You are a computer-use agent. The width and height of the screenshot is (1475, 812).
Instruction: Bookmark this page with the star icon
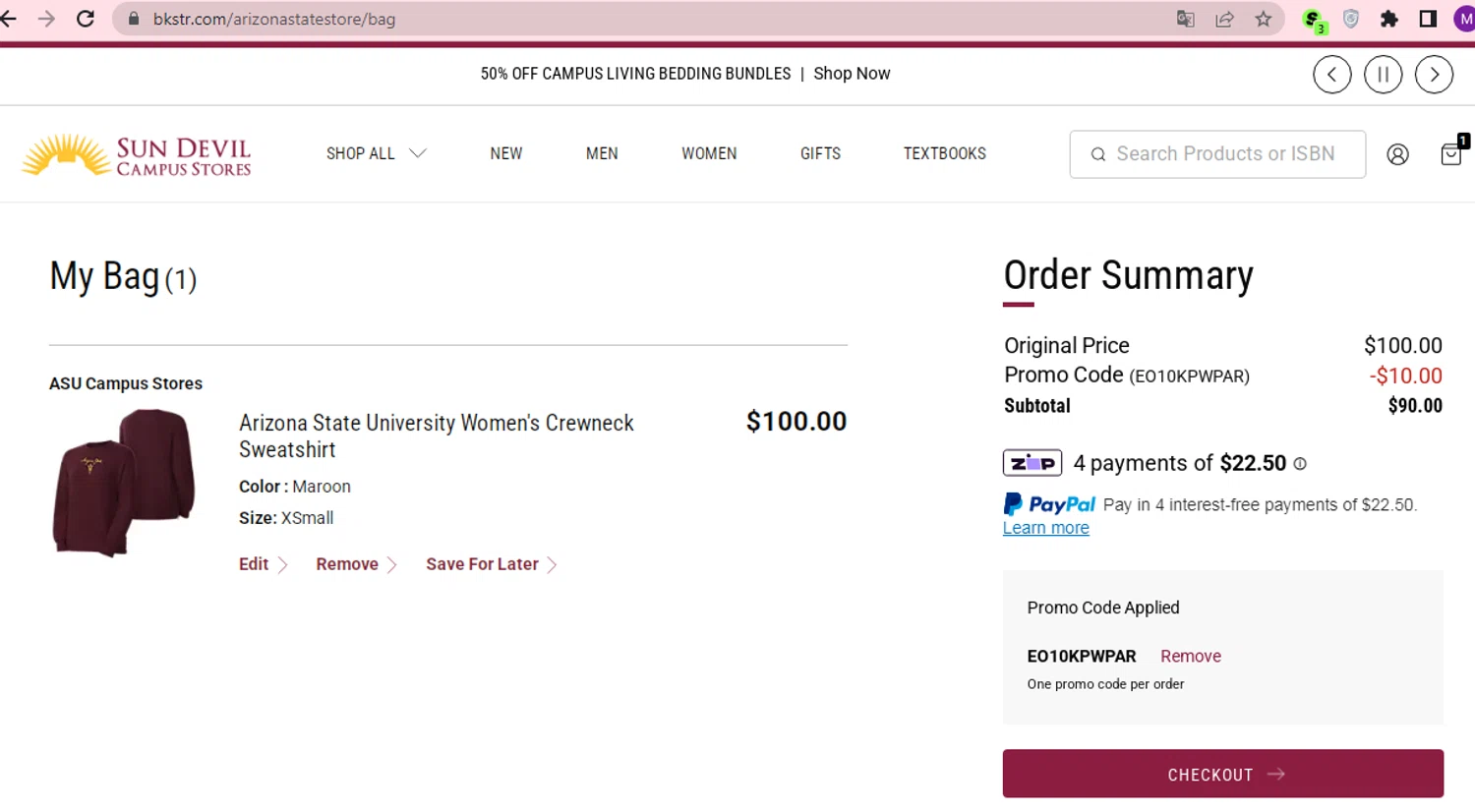pos(1264,19)
